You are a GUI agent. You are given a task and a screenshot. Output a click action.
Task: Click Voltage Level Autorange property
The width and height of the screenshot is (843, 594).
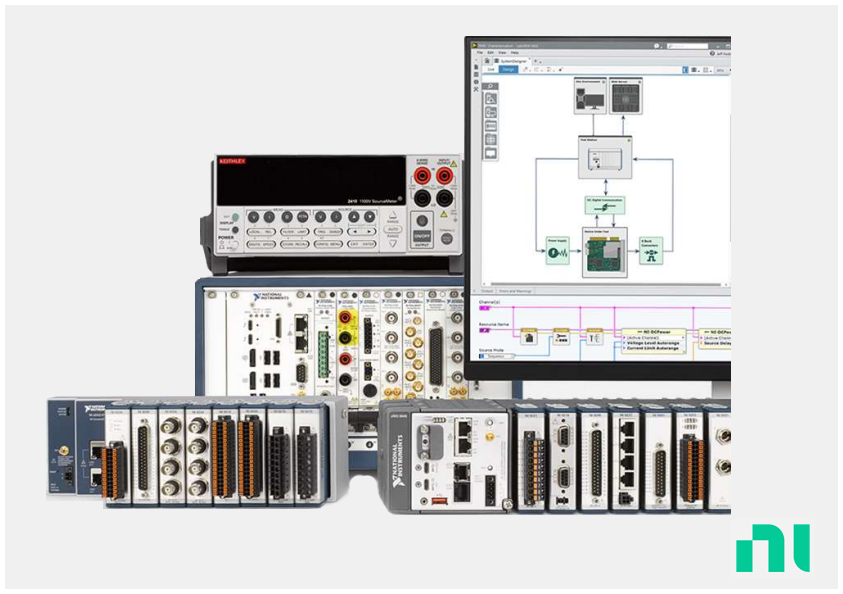[x=653, y=343]
